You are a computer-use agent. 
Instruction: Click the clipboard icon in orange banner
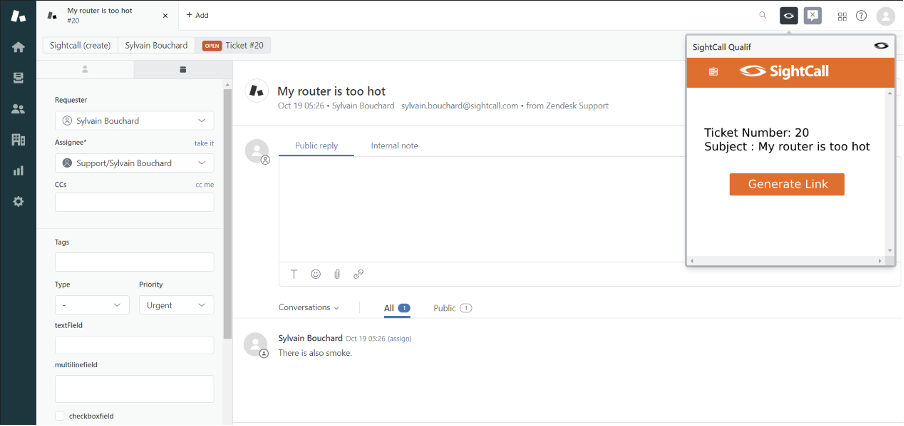coord(713,71)
